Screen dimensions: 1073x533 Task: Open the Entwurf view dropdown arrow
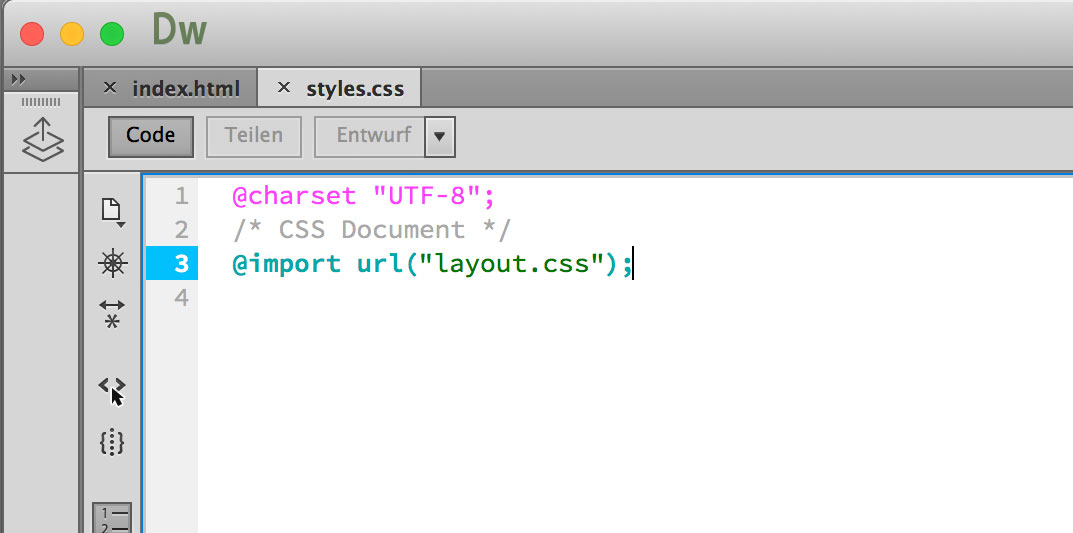(439, 136)
